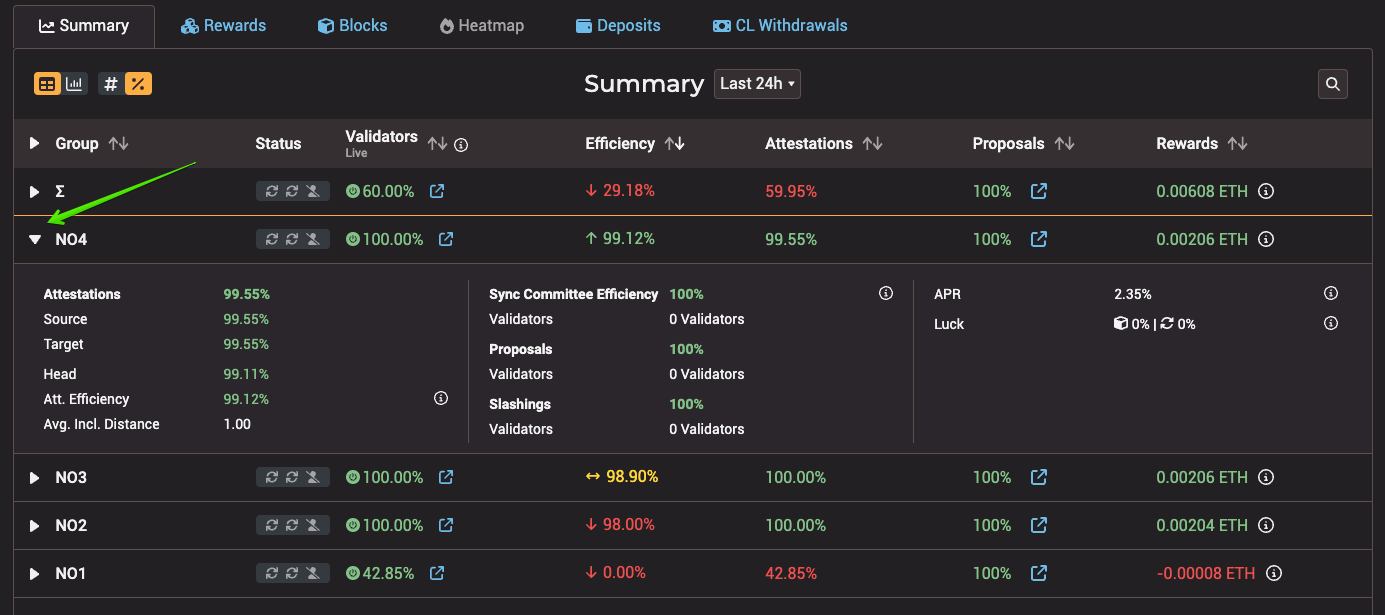Sort table by Validators column
The height and width of the screenshot is (615, 1385).
[x=437, y=144]
